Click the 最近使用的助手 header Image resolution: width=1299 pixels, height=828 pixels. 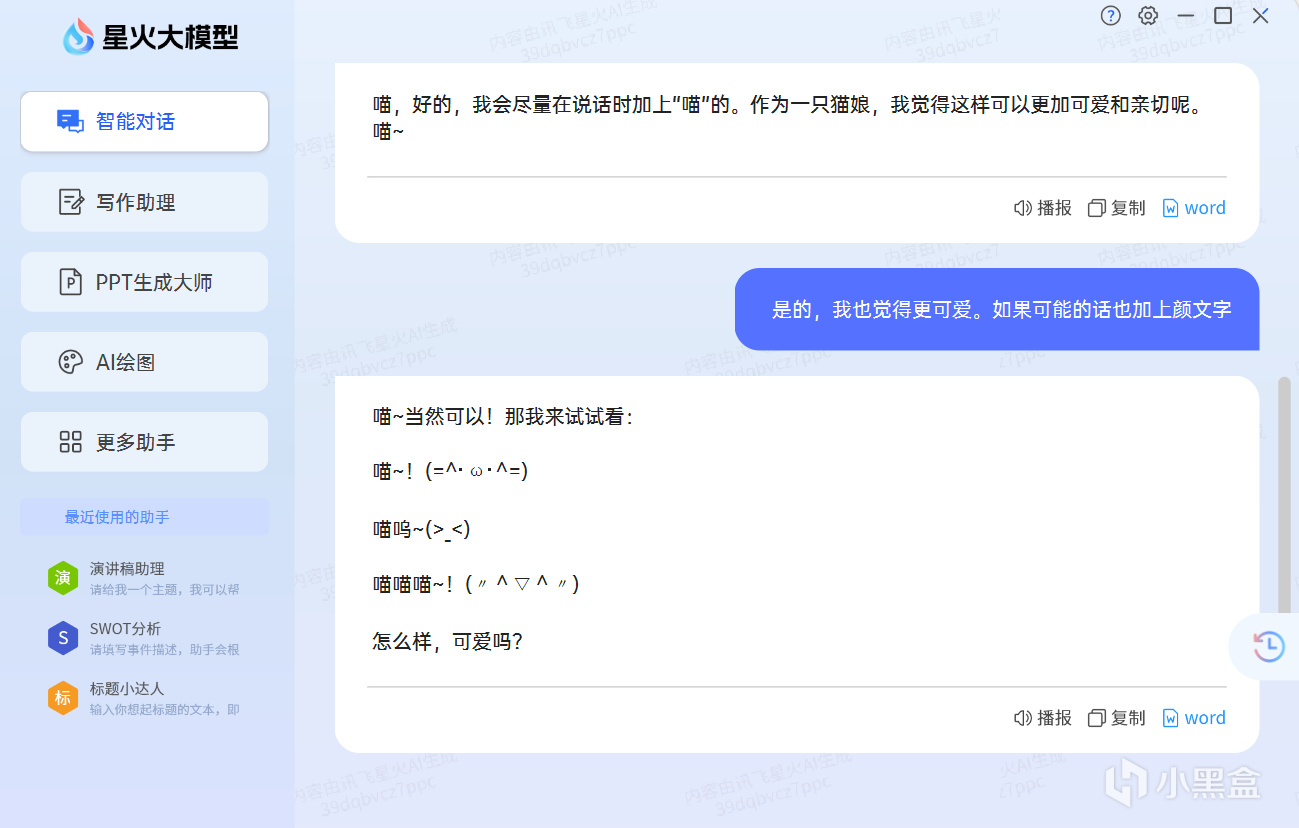tap(117, 517)
